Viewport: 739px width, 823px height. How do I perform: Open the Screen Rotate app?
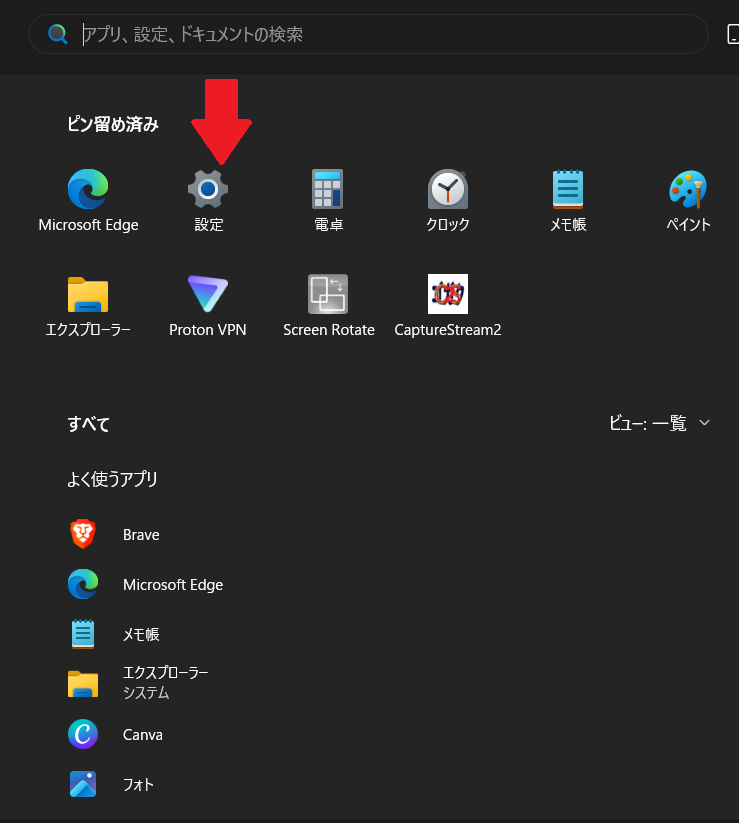(x=329, y=306)
